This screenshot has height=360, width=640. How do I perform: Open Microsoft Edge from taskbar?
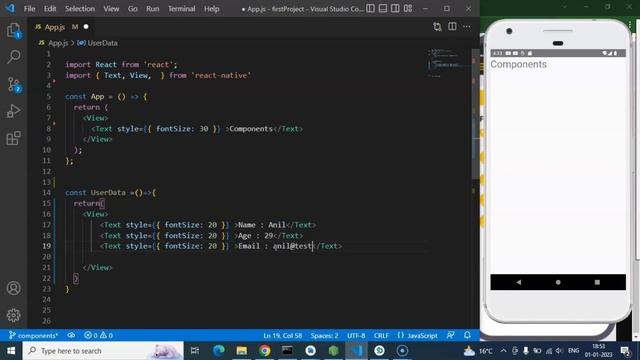[219, 351]
